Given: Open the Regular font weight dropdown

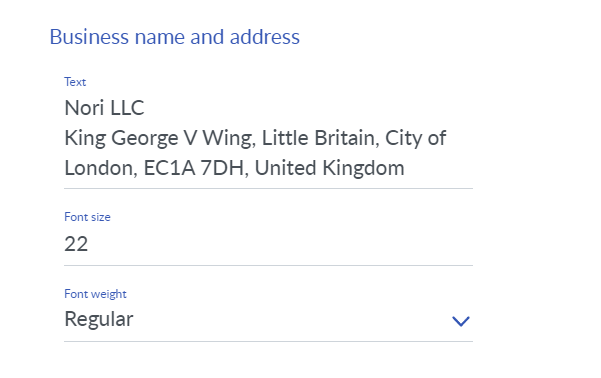Looking at the screenshot, I should (x=268, y=320).
